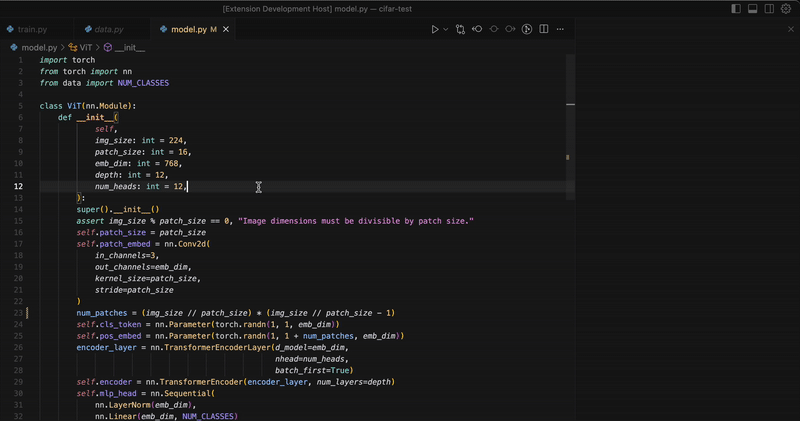The image size is (800, 421).
Task: Click 'batch_first=True' on line 28
Action: [312, 370]
